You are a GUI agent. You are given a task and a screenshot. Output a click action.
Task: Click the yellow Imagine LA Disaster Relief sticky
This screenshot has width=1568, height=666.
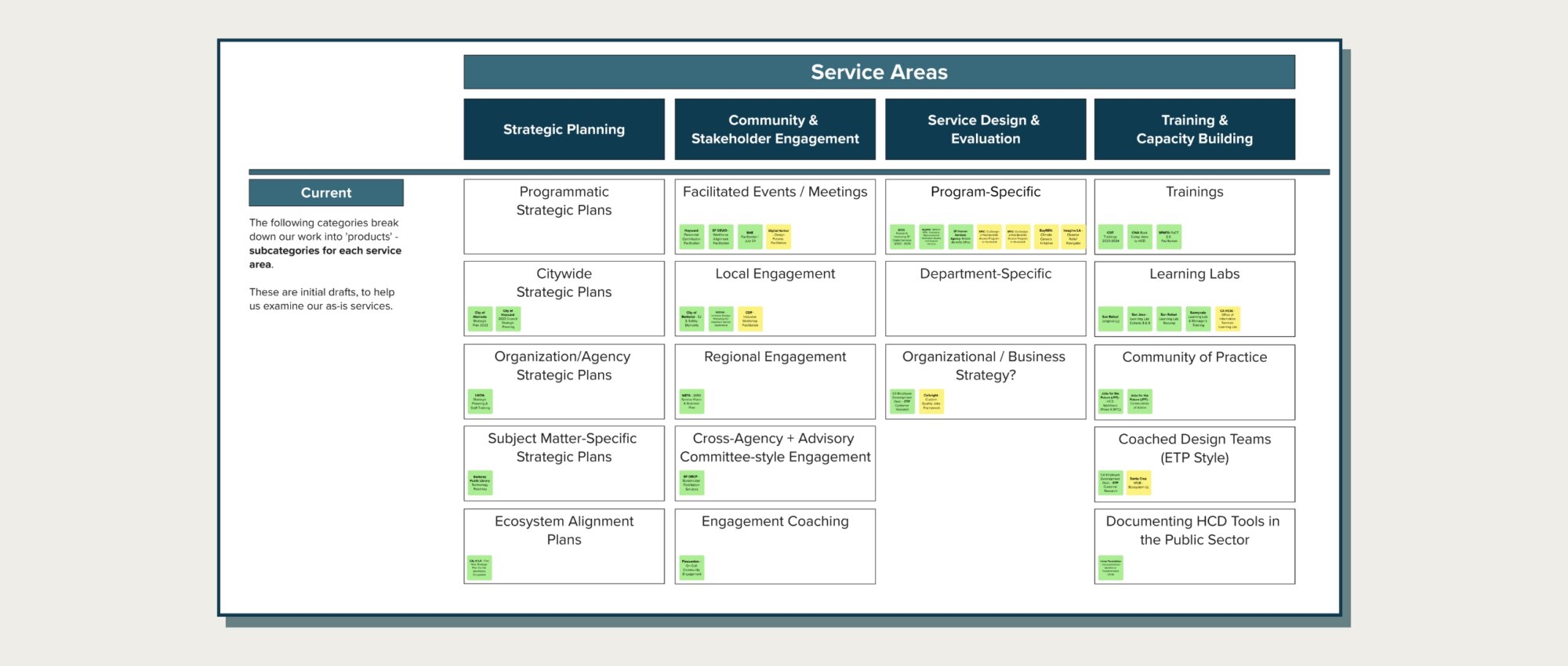1073,237
